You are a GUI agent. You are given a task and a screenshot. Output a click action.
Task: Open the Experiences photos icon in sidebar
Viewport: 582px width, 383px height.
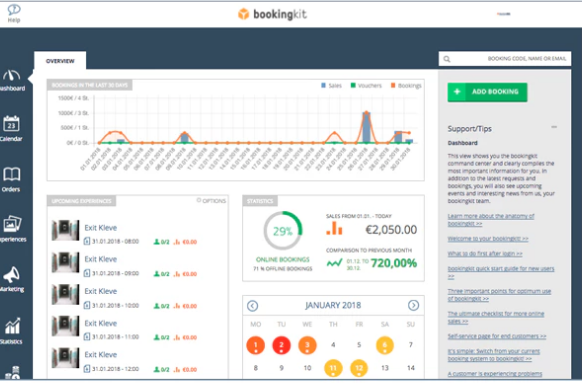click(12, 224)
